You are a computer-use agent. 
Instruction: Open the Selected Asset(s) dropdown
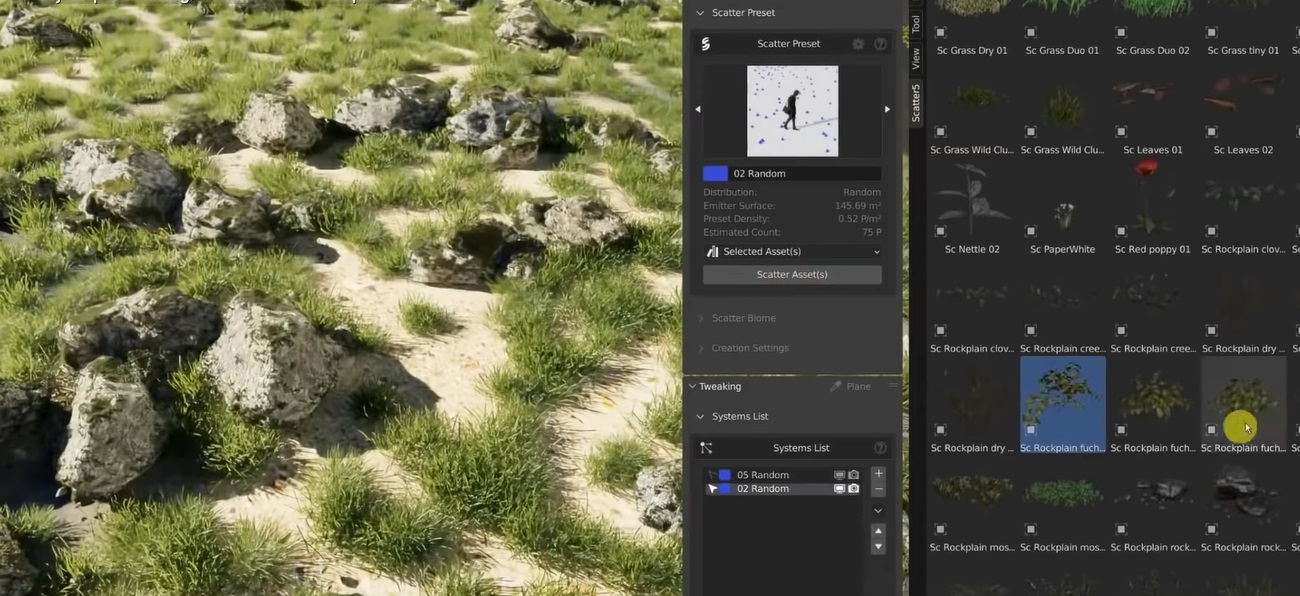click(792, 252)
